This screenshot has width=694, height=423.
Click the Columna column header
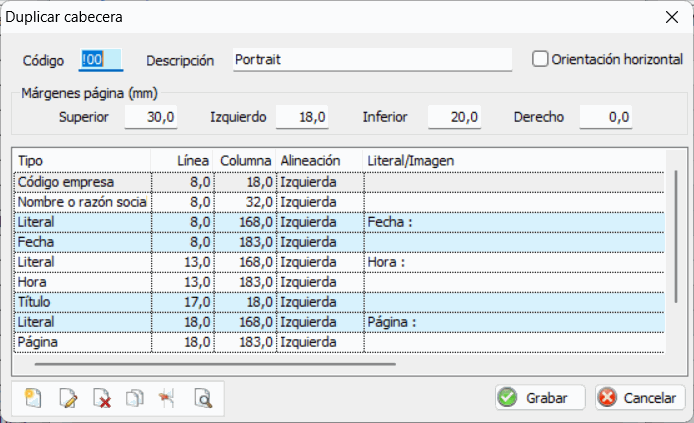click(x=245, y=161)
